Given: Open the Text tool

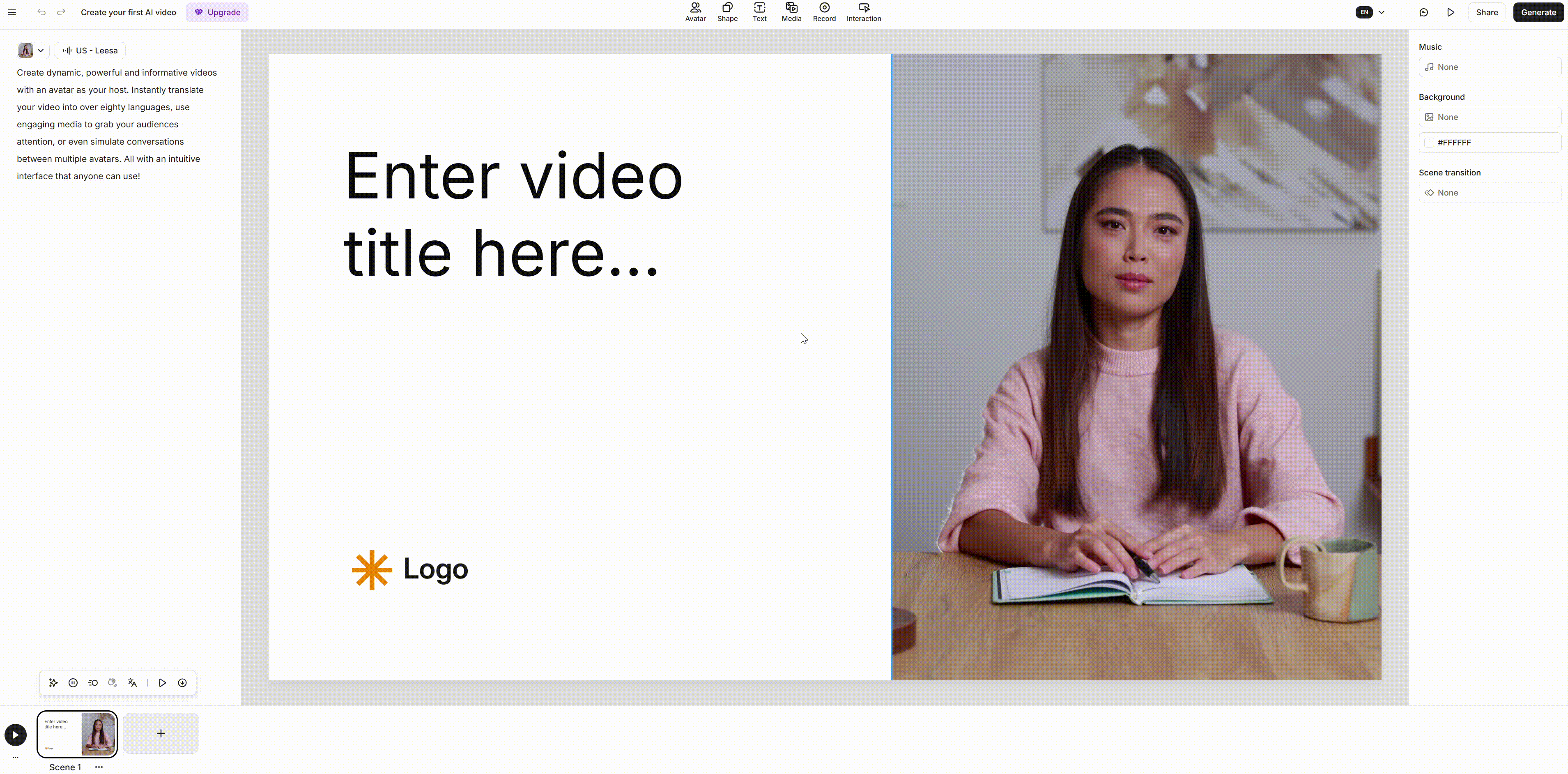Looking at the screenshot, I should tap(759, 12).
